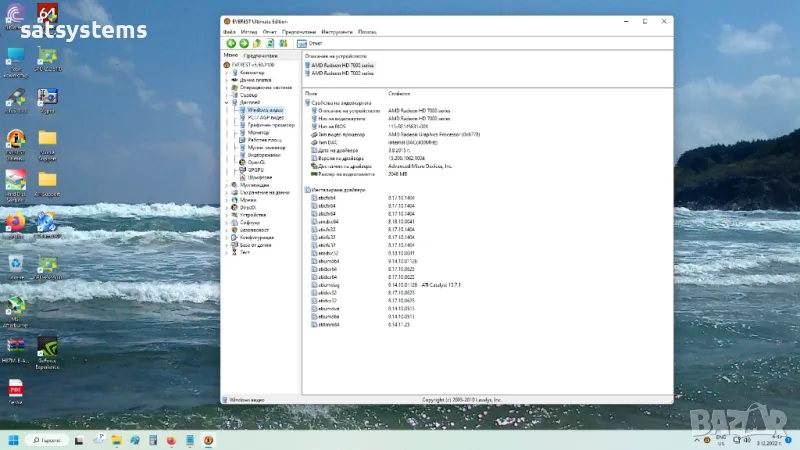Expand the Computer (Компютър) tree node
800x450 pixels.
(x=227, y=72)
